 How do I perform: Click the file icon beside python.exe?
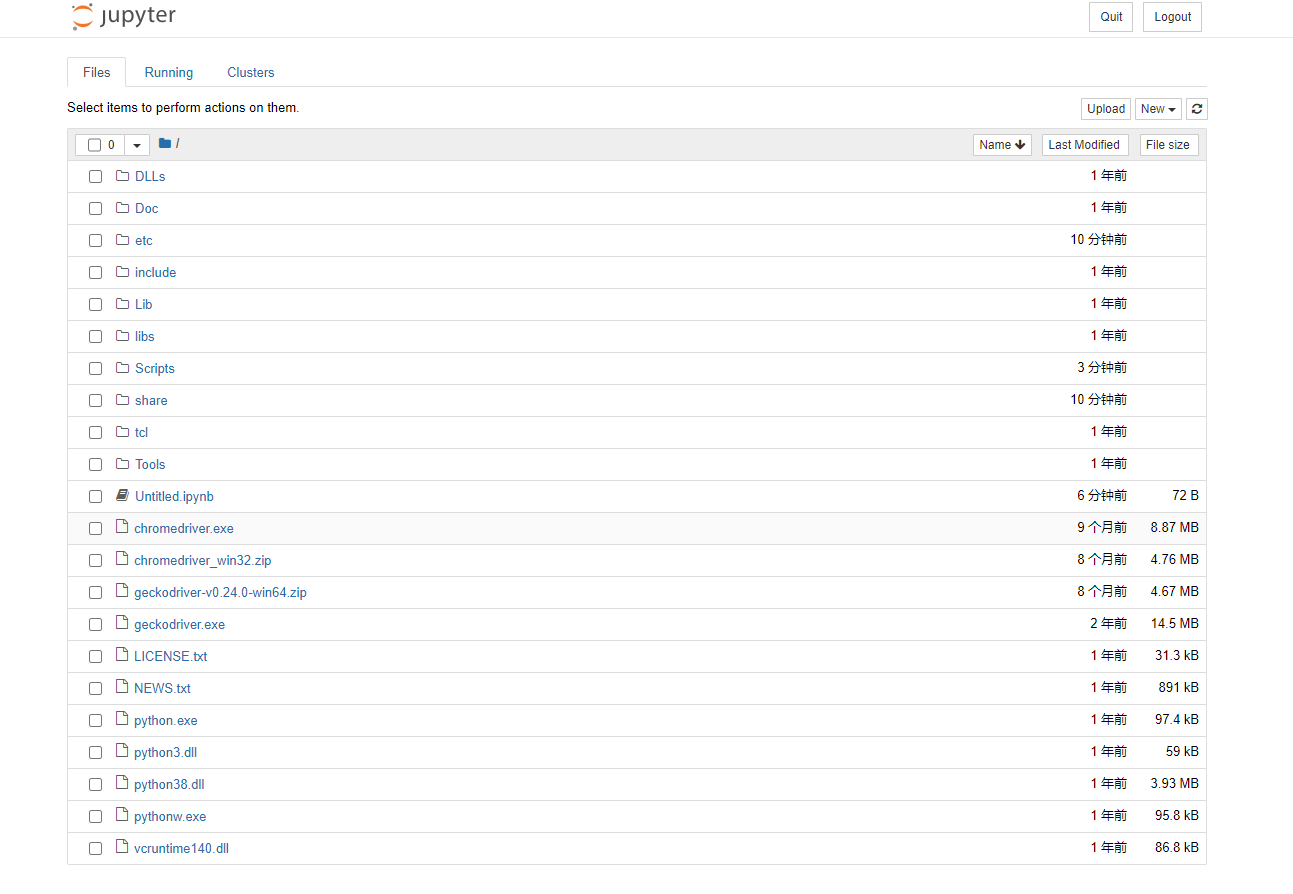pyautogui.click(x=122, y=719)
